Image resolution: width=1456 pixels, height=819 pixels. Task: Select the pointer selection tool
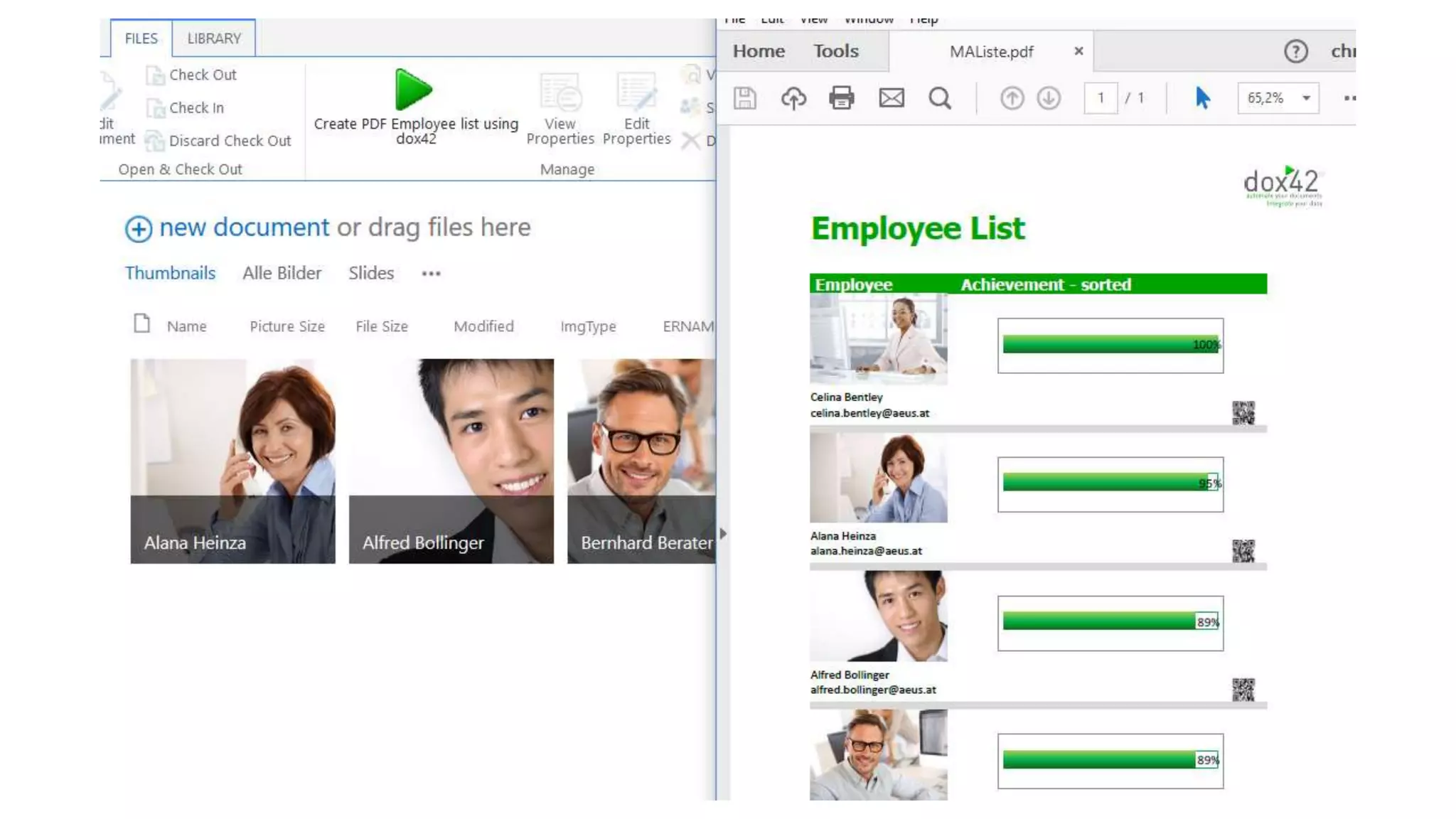(1202, 98)
